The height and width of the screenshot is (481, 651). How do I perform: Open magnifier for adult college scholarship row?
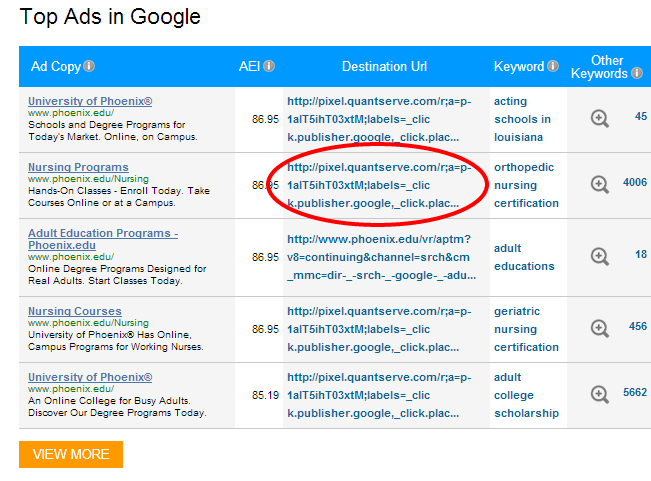pyautogui.click(x=600, y=395)
